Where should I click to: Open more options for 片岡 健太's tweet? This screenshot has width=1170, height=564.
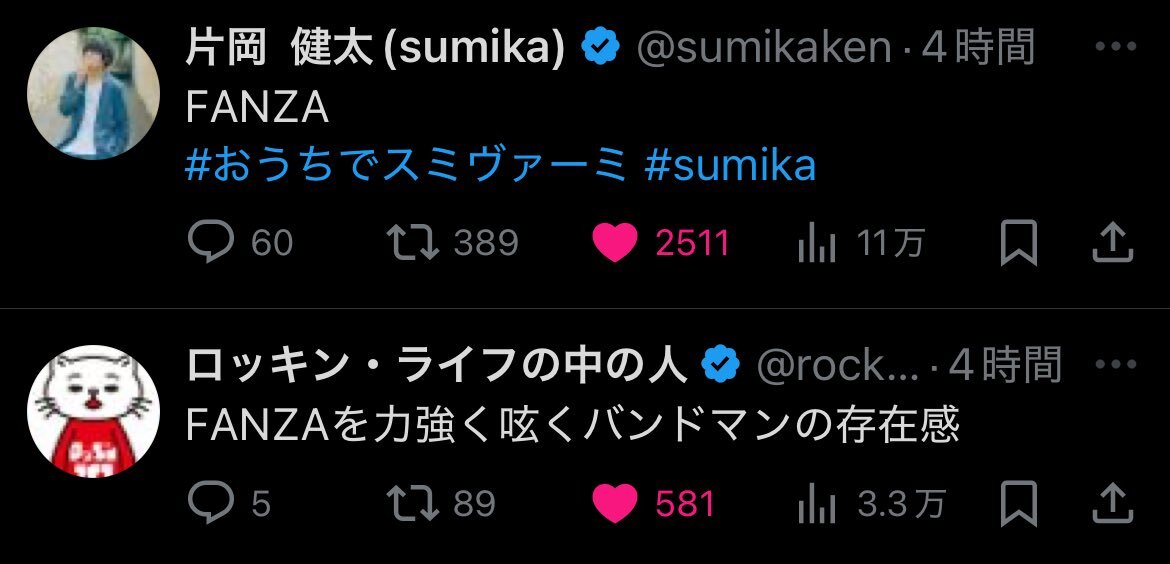pyautogui.click(x=1113, y=47)
